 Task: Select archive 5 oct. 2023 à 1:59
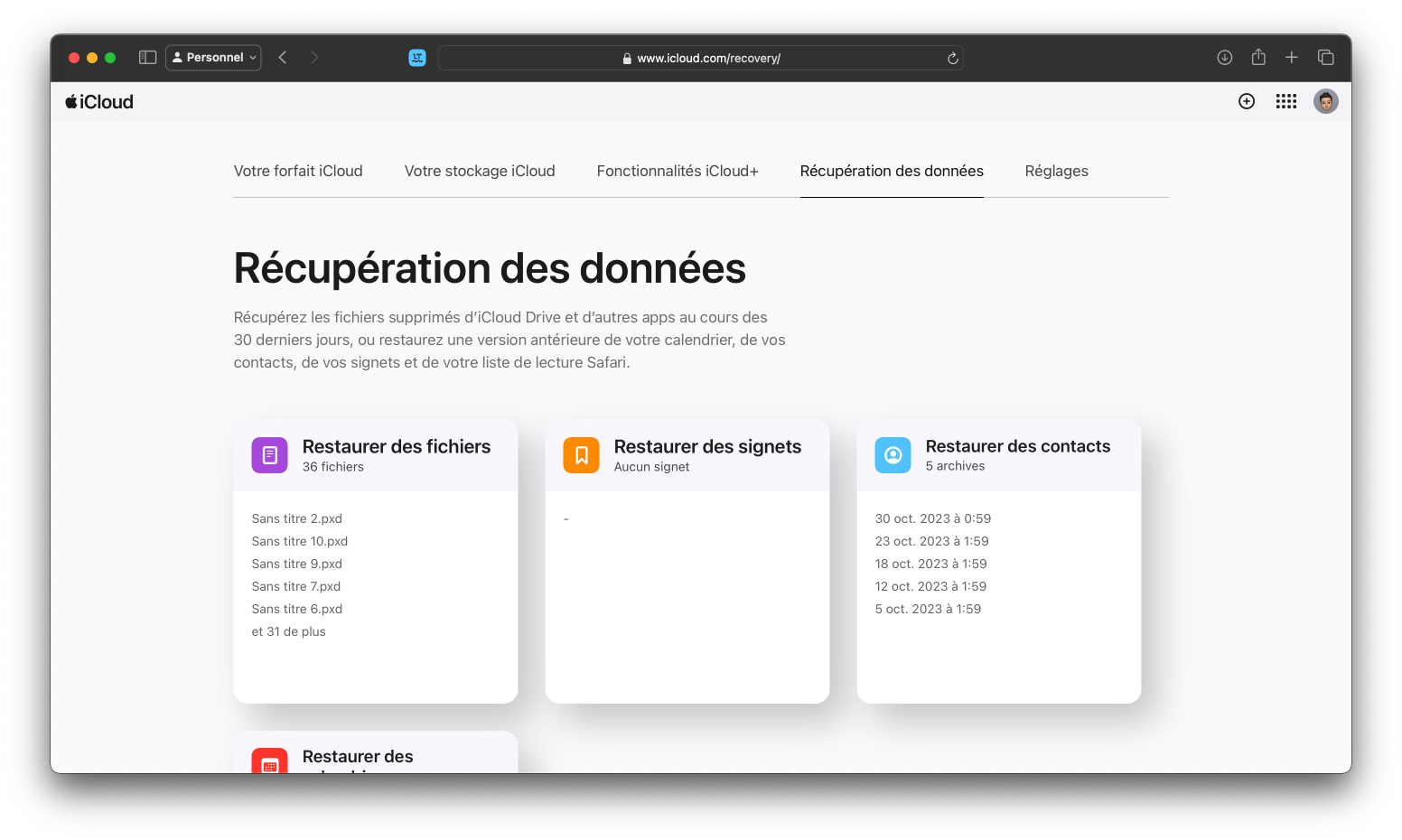928,609
